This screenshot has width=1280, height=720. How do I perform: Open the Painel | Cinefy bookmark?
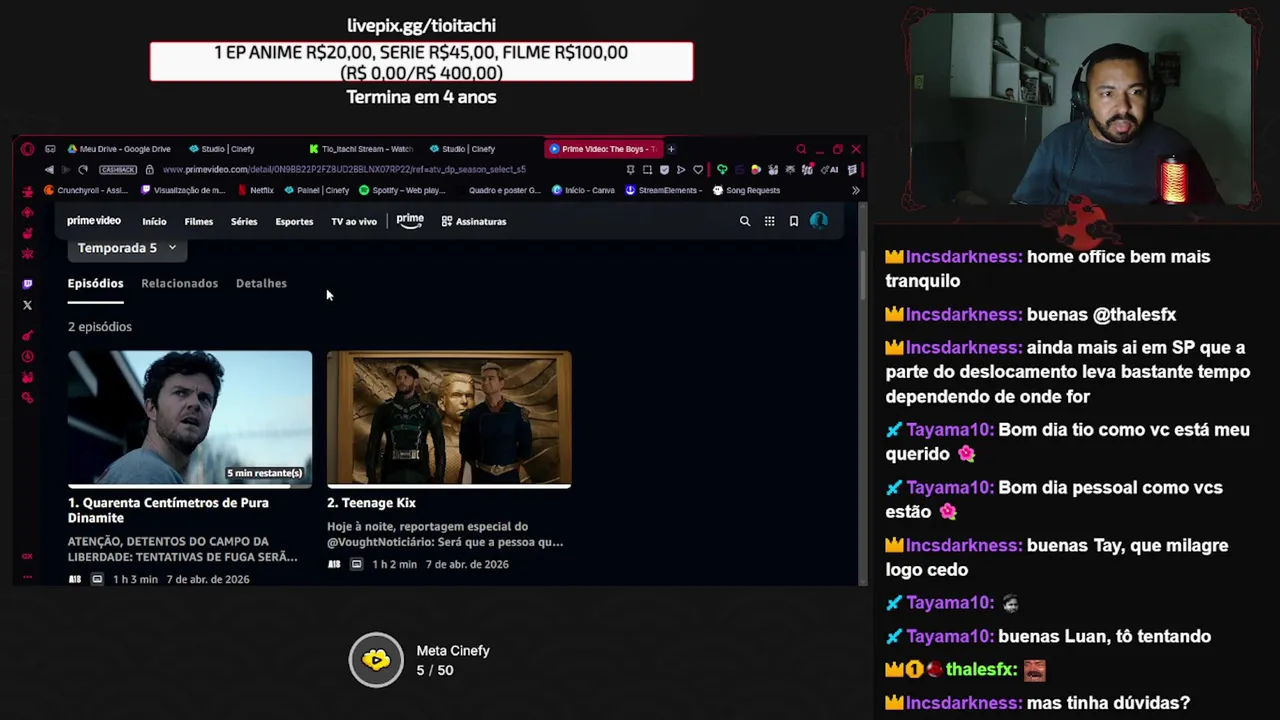click(317, 190)
